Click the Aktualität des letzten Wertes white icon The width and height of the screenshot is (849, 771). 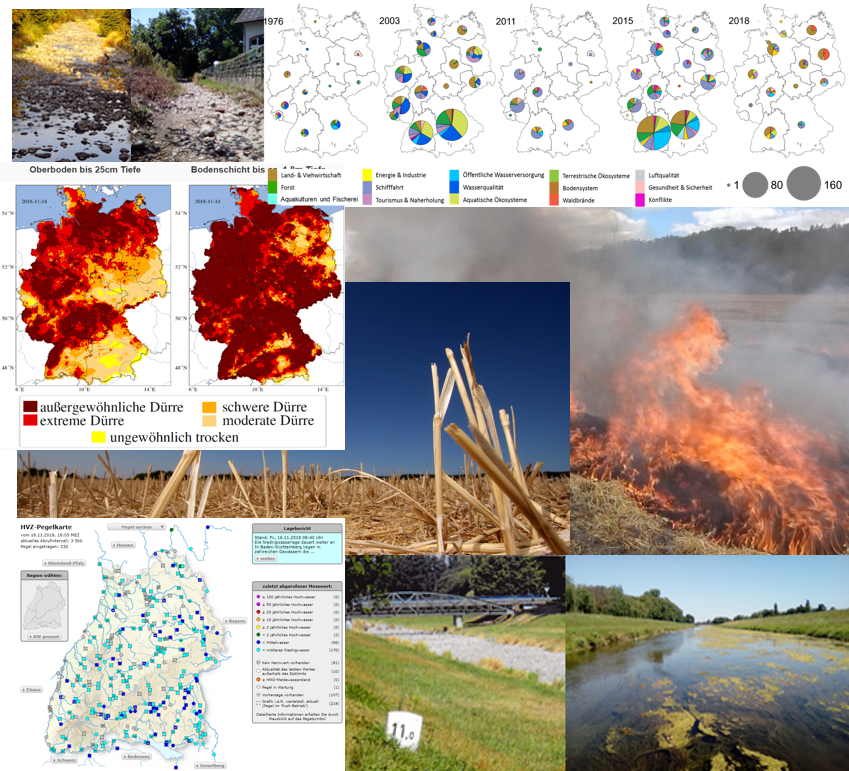(x=258, y=670)
